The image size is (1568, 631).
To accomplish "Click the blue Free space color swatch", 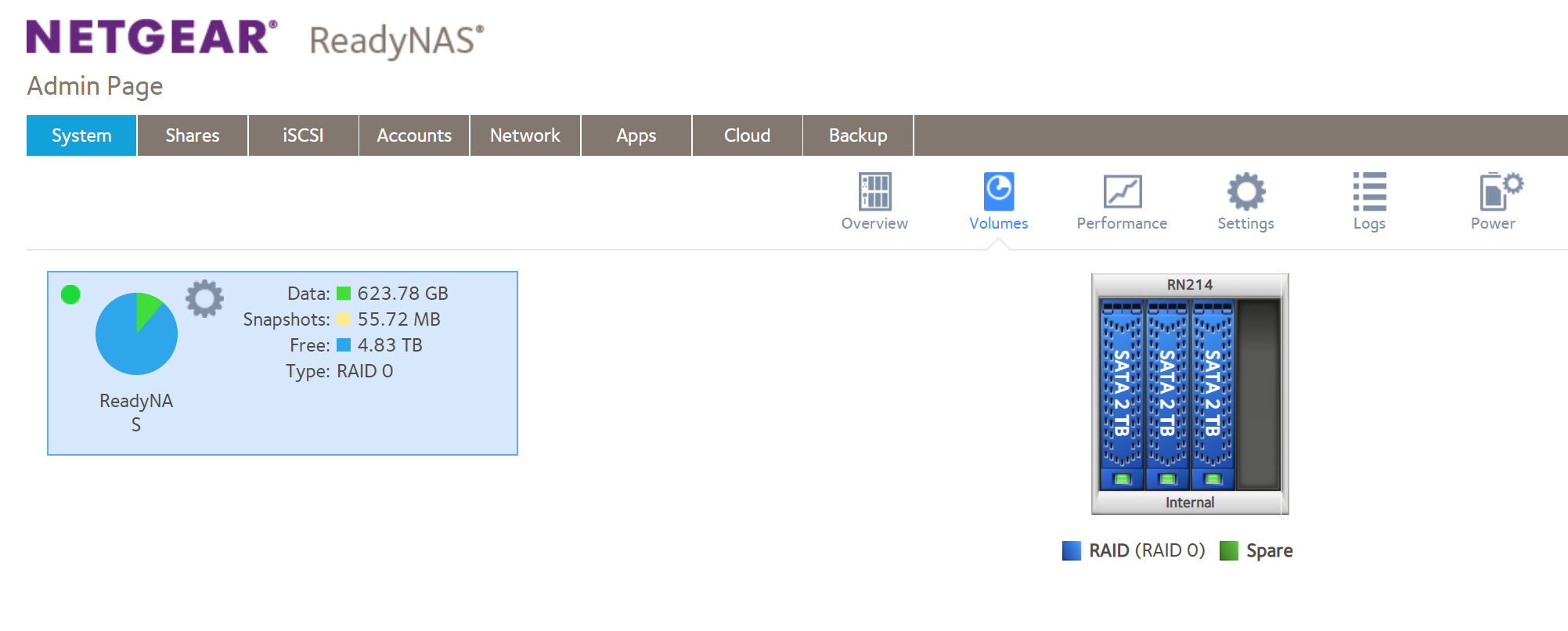I will pyautogui.click(x=343, y=345).
